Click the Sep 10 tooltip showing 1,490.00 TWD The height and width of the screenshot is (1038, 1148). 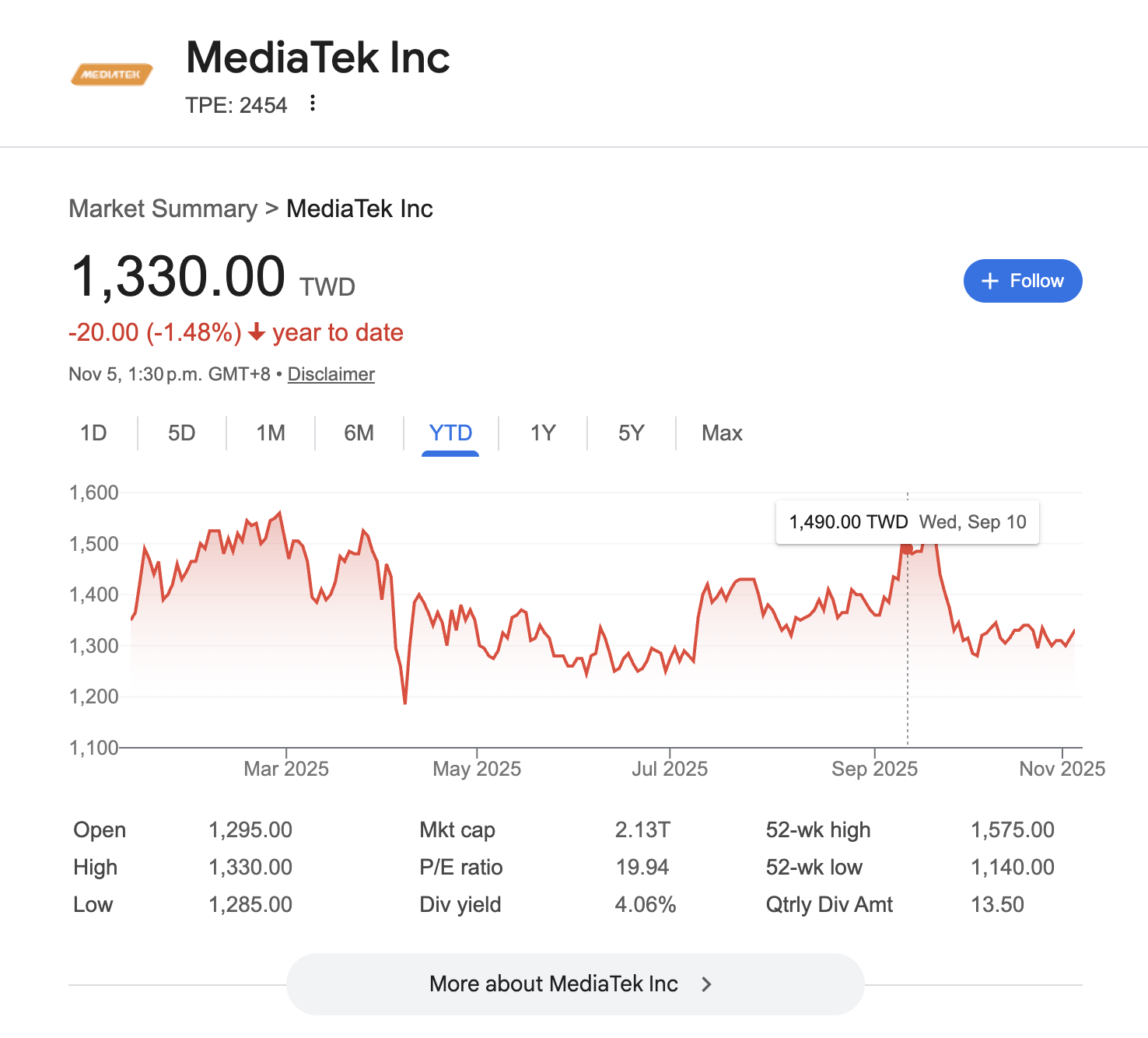[907, 522]
